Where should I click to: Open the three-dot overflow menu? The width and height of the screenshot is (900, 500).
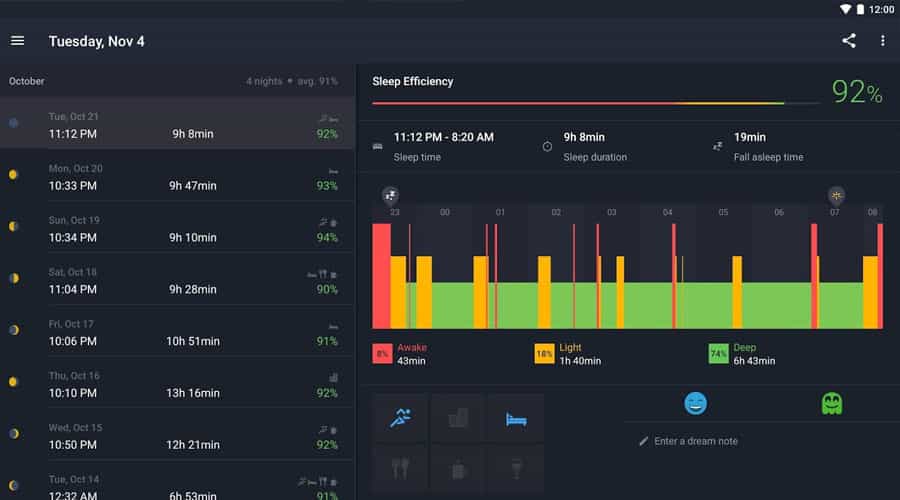click(x=882, y=41)
